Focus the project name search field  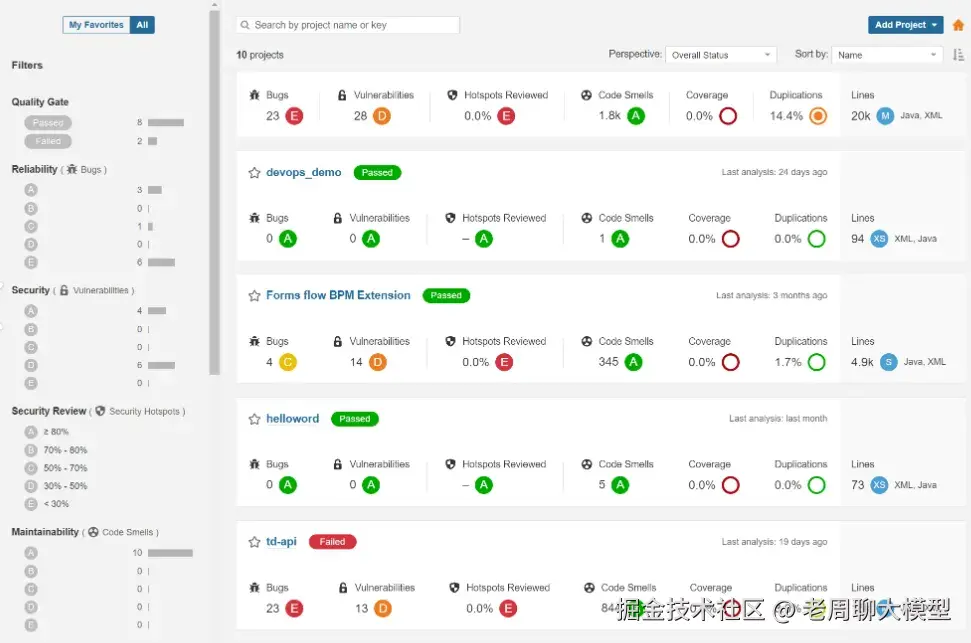(348, 25)
